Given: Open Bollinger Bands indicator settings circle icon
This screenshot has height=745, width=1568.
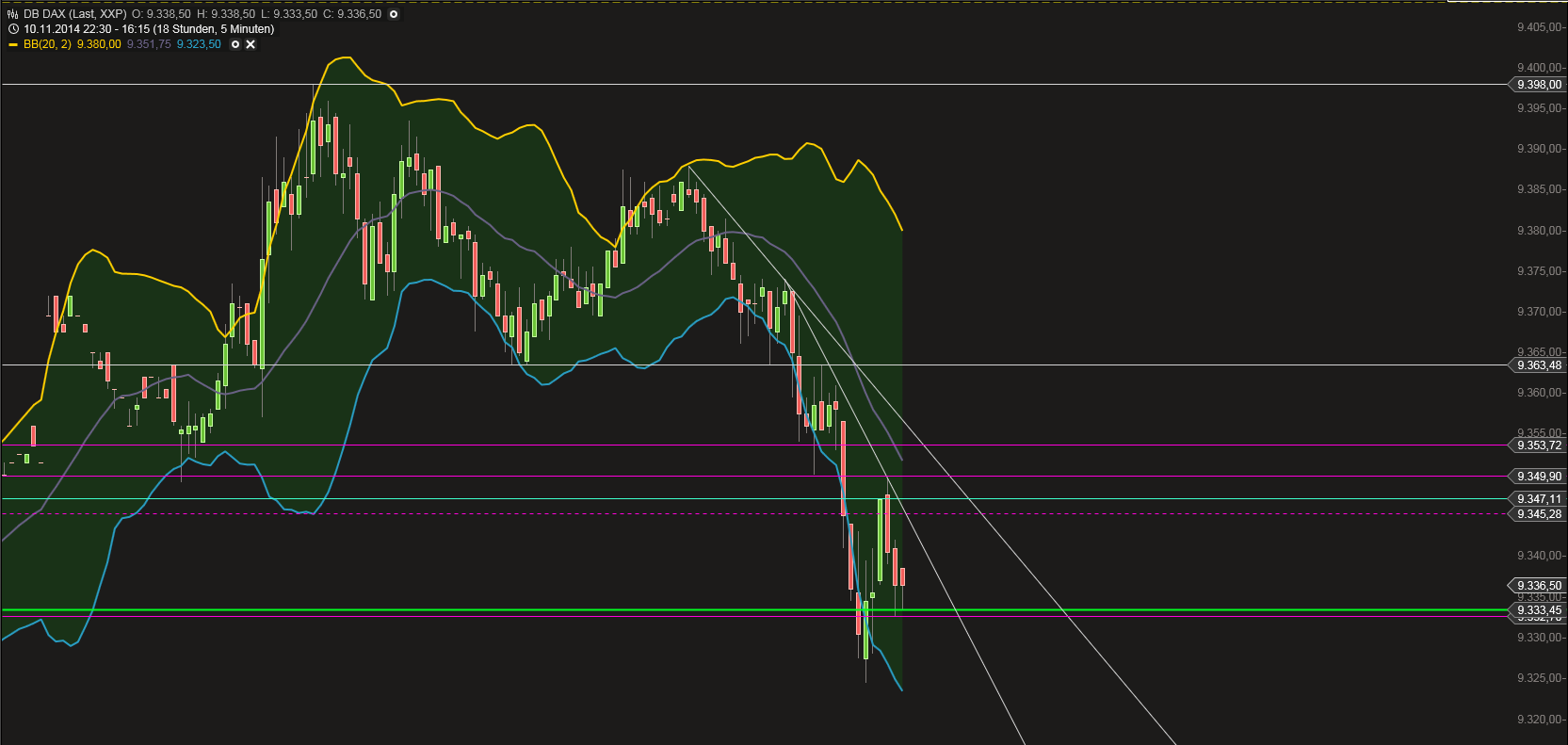Looking at the screenshot, I should (x=235, y=44).
